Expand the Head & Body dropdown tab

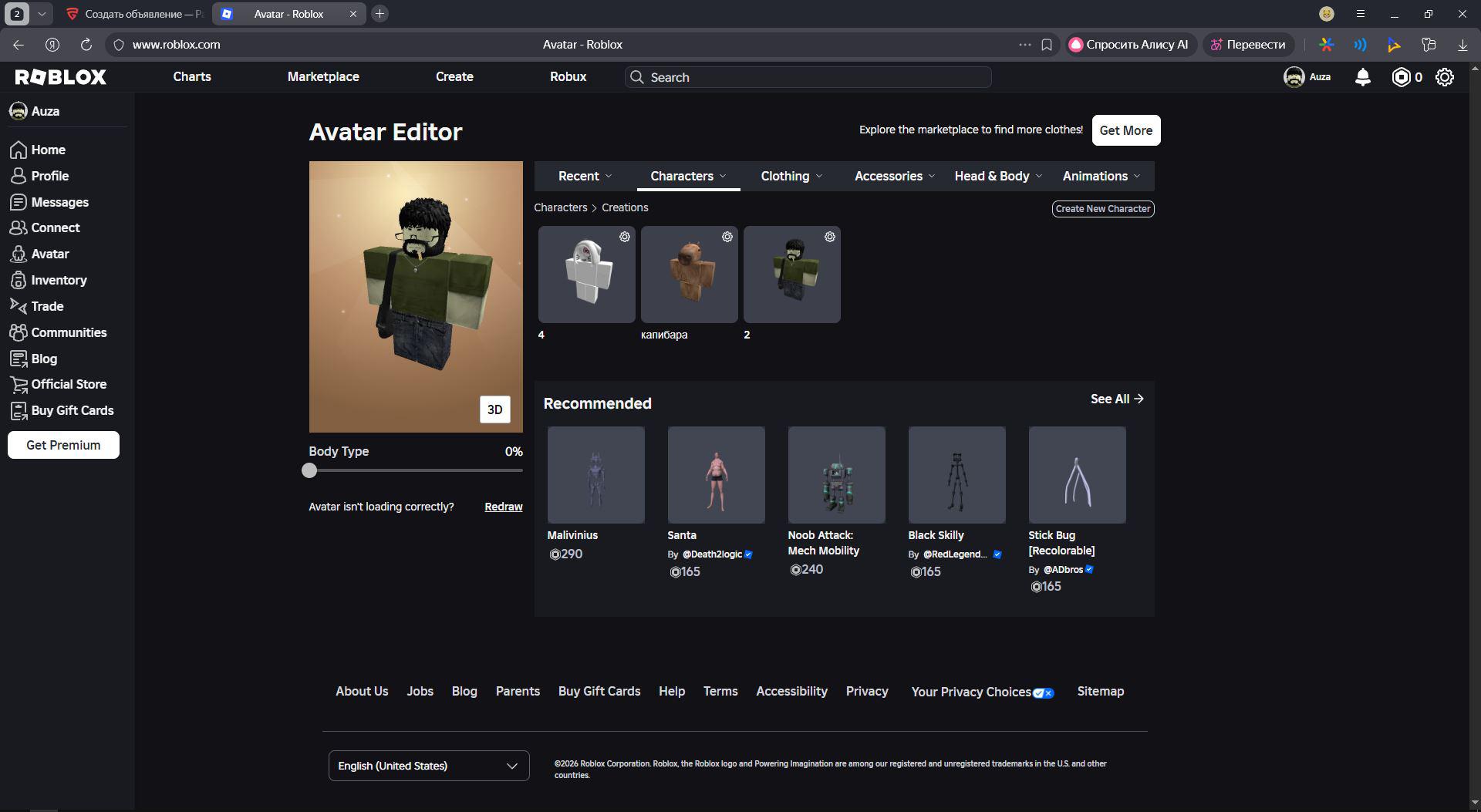pyautogui.click(x=998, y=176)
